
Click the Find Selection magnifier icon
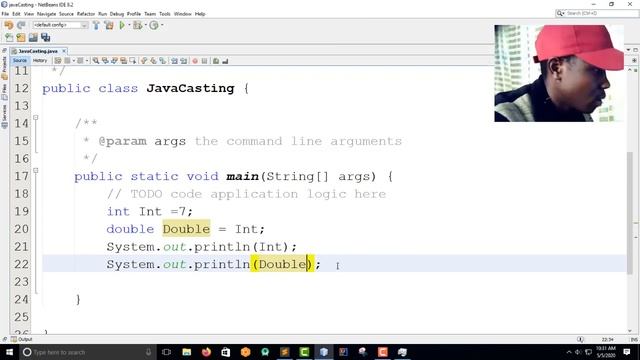(96, 61)
